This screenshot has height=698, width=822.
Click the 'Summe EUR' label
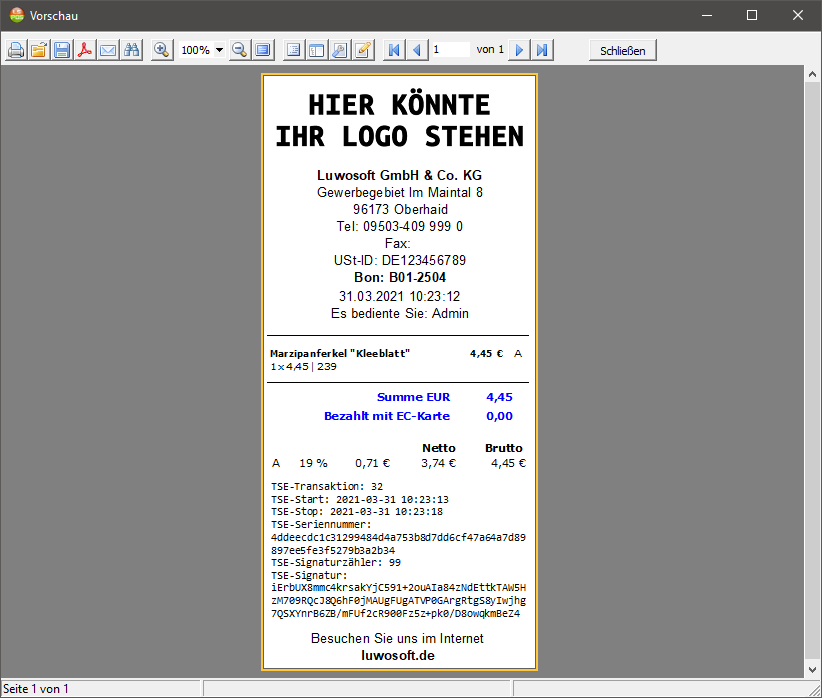414,397
